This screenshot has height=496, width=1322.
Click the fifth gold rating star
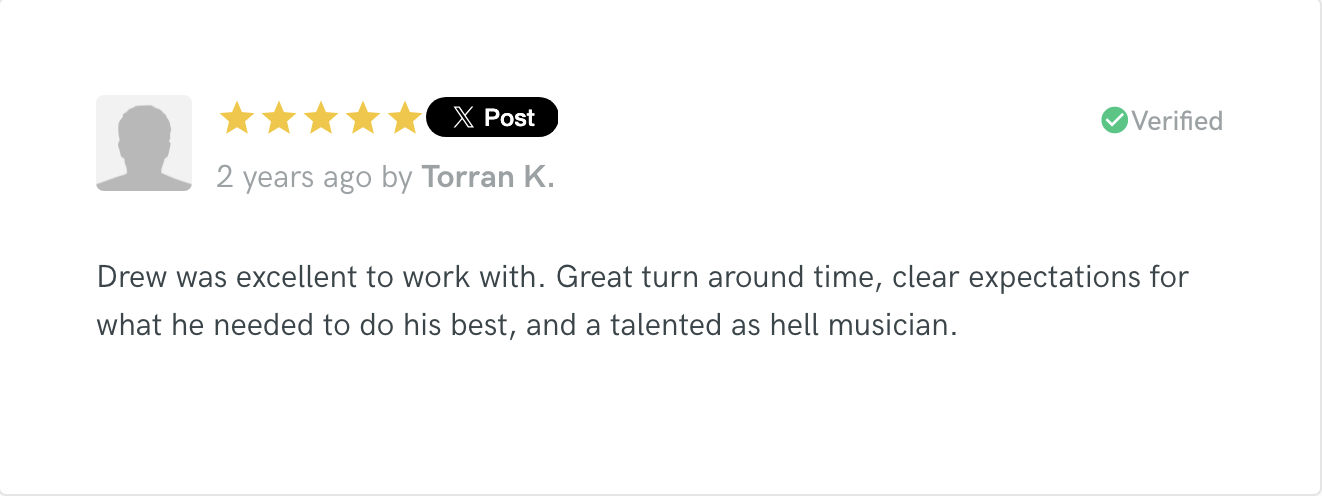click(405, 118)
